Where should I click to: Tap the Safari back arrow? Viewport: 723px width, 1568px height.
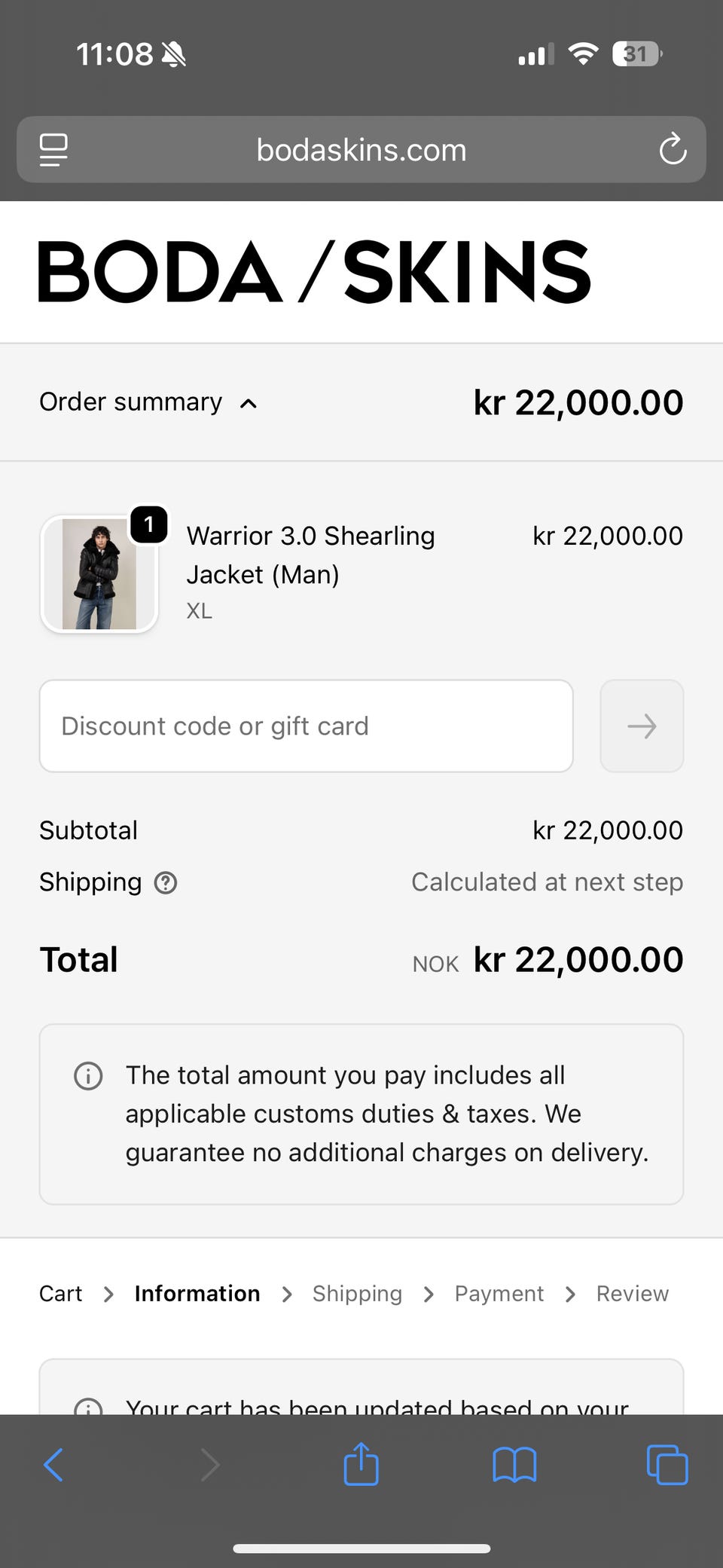53,1465
